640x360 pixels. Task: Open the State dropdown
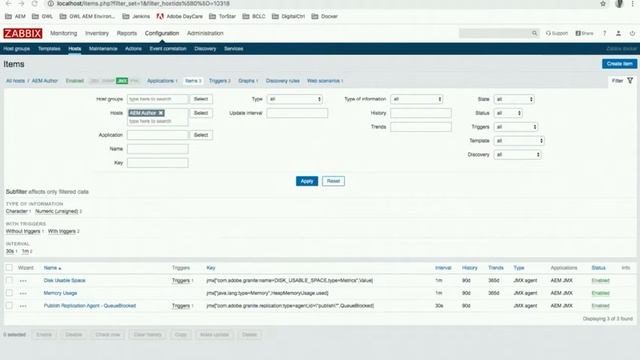(514, 99)
